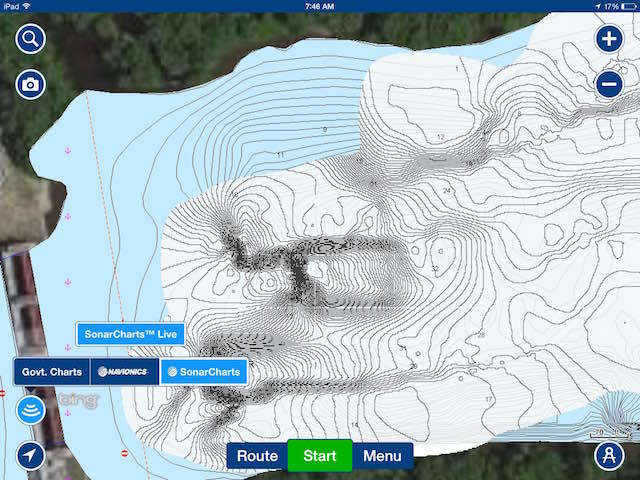Switch to Govt. Charts view

pos(52,372)
